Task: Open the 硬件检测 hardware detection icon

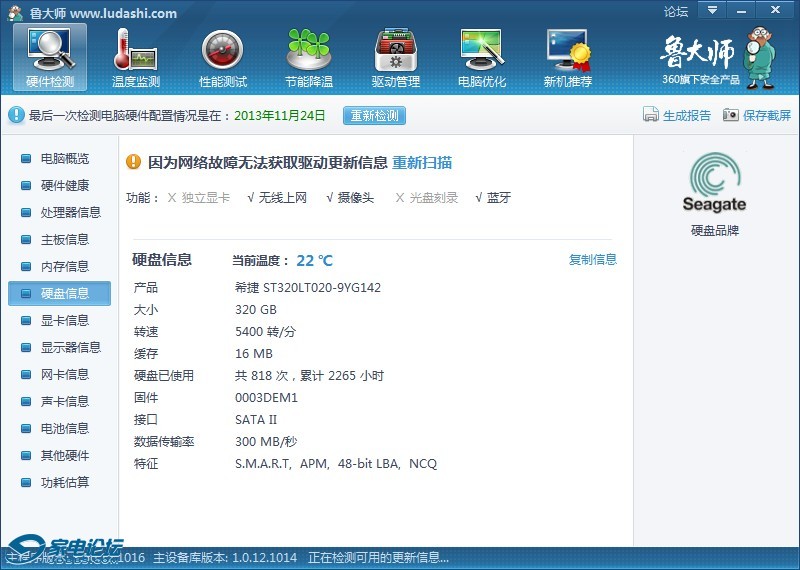Action: [50, 56]
